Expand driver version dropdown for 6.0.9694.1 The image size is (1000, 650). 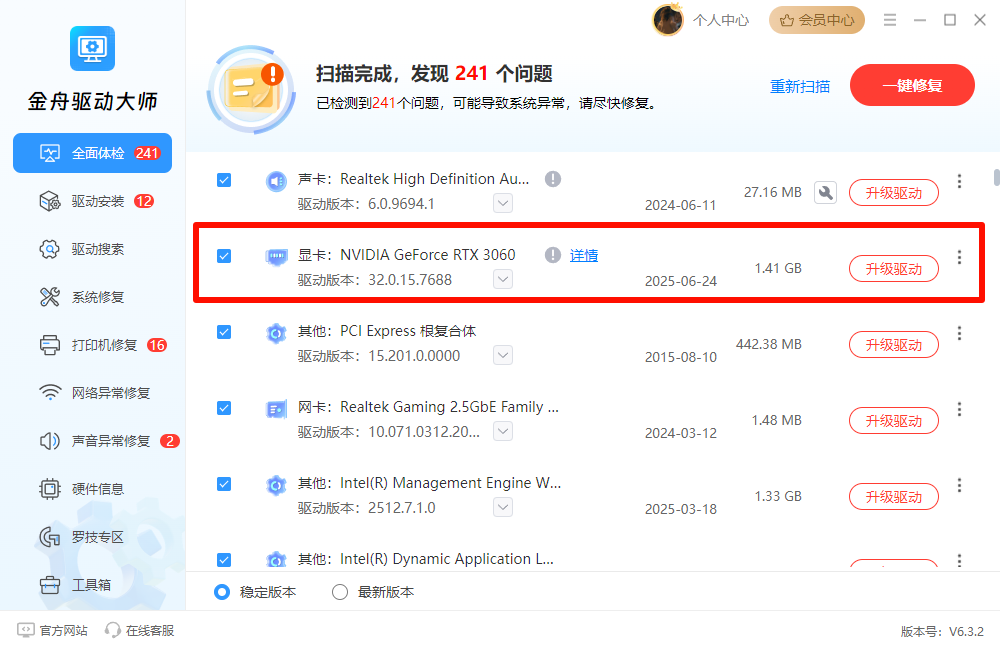coord(503,203)
